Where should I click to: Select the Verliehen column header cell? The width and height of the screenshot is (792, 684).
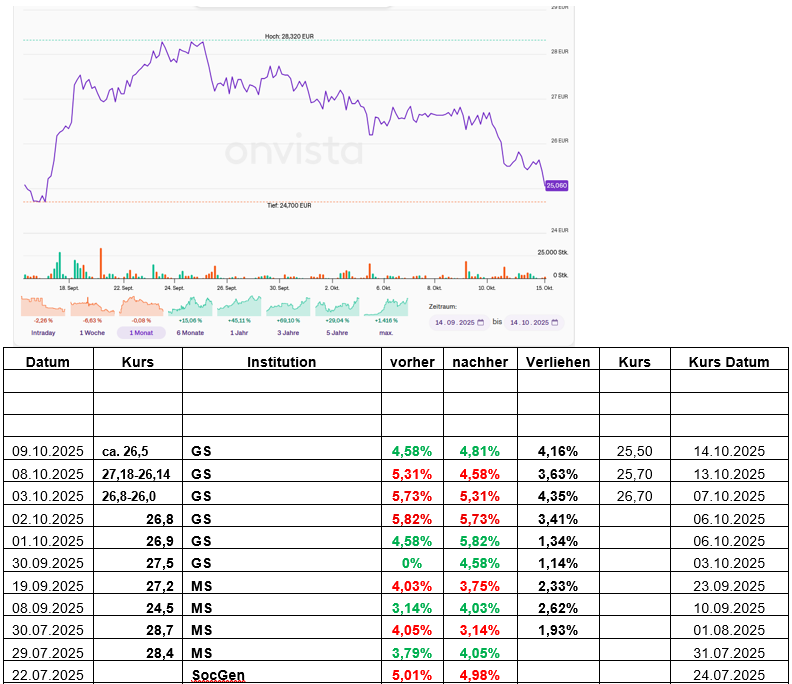click(557, 362)
